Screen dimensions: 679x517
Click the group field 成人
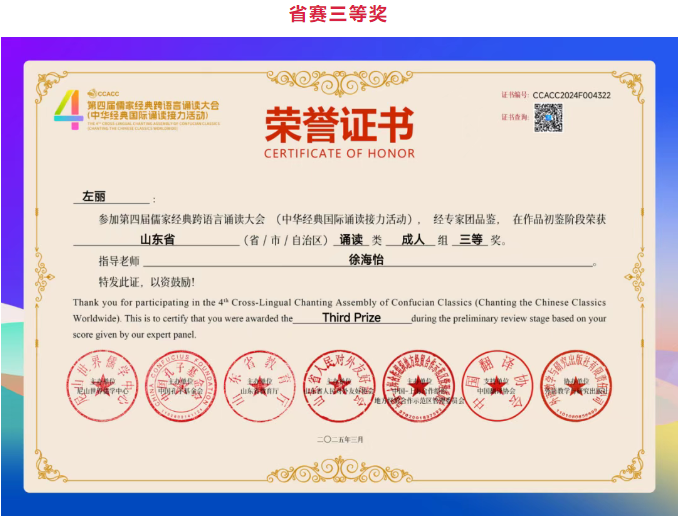click(x=413, y=239)
